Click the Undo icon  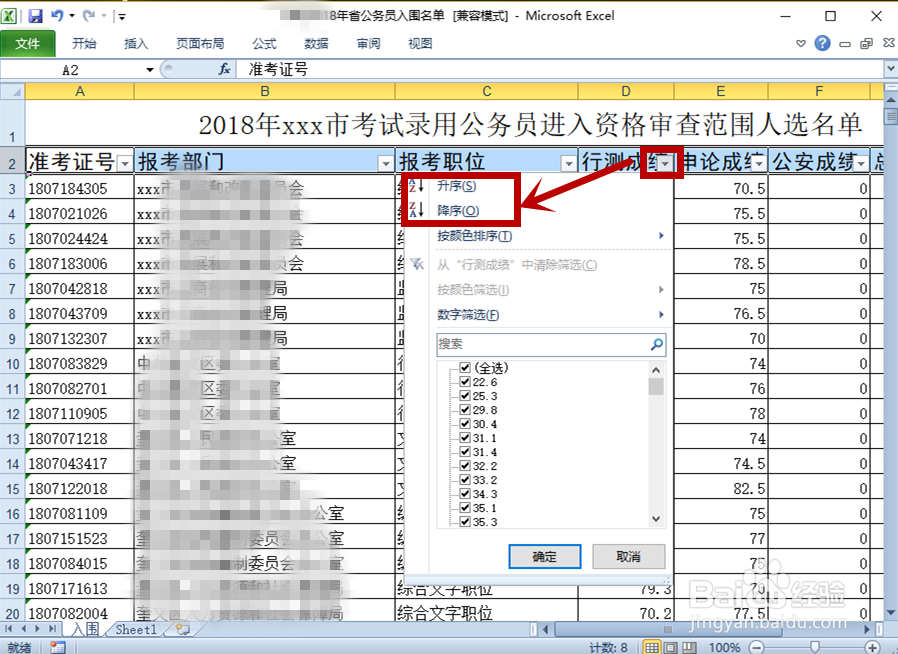[58, 16]
